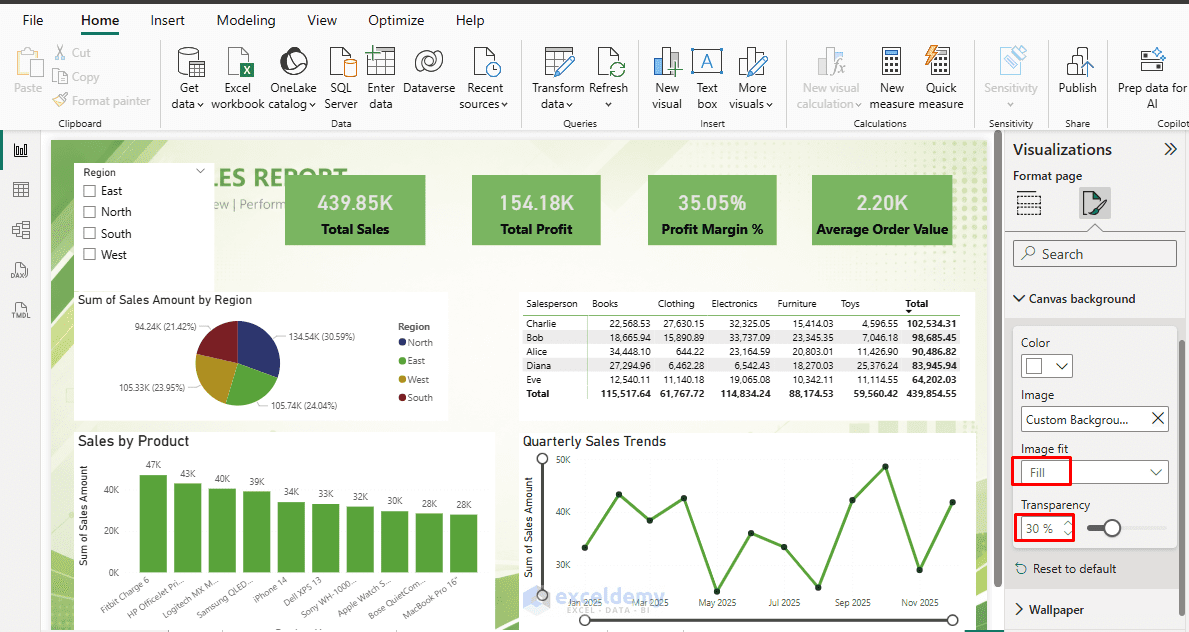
Task: Open the File menu
Action: (x=33, y=20)
